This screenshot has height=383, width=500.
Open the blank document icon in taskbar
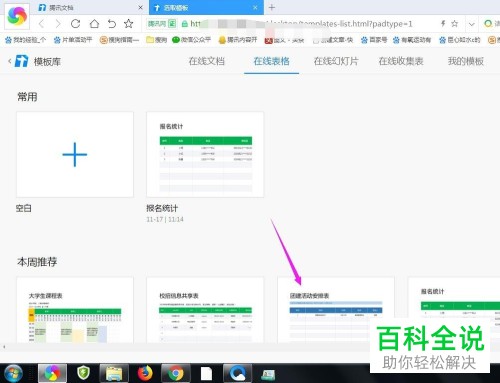tap(206, 373)
